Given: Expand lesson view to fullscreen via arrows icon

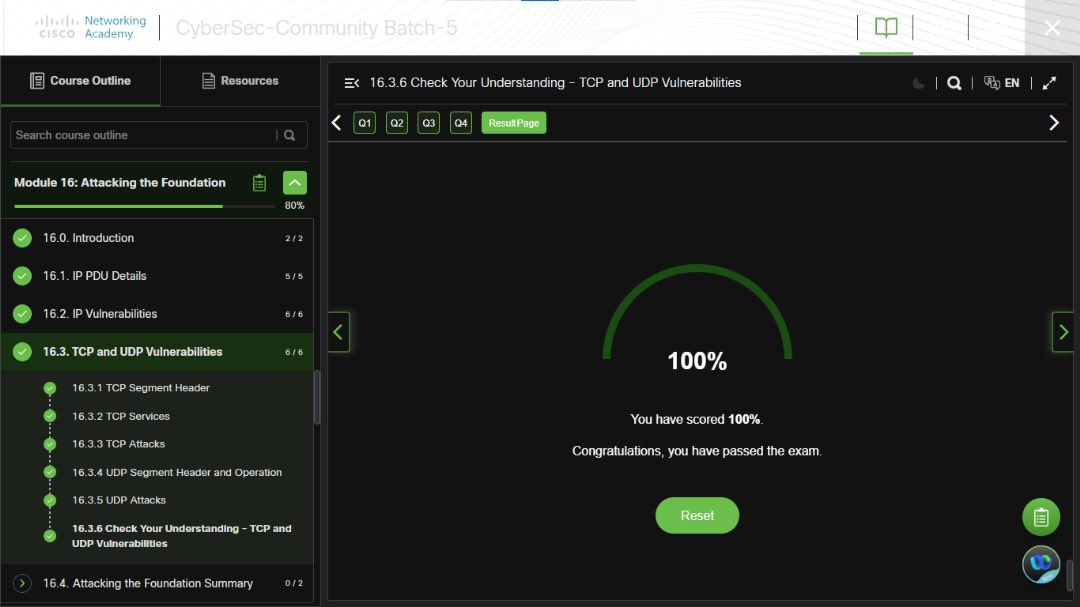Looking at the screenshot, I should (x=1049, y=83).
